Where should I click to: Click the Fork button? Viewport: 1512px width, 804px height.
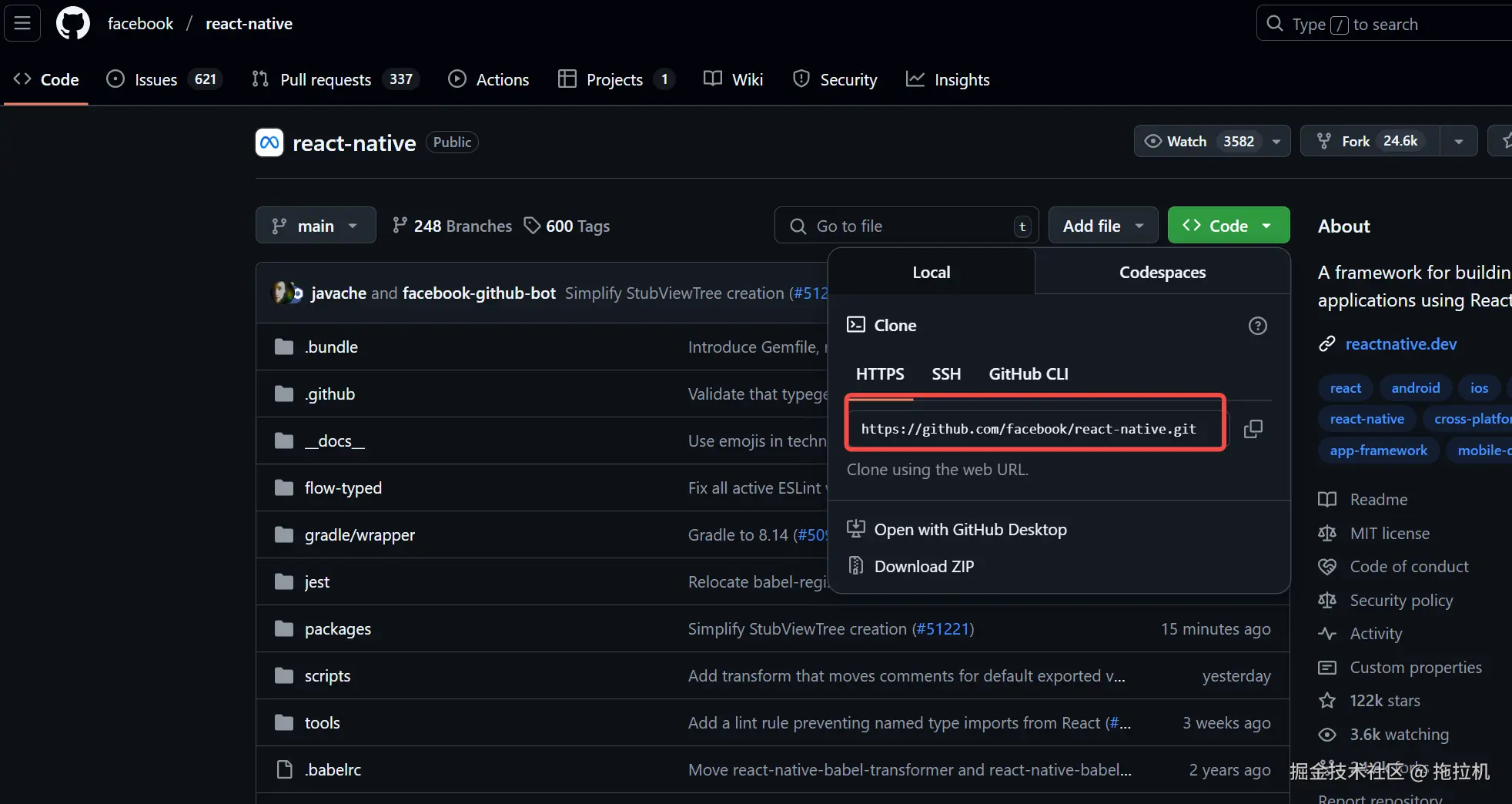(x=1370, y=142)
